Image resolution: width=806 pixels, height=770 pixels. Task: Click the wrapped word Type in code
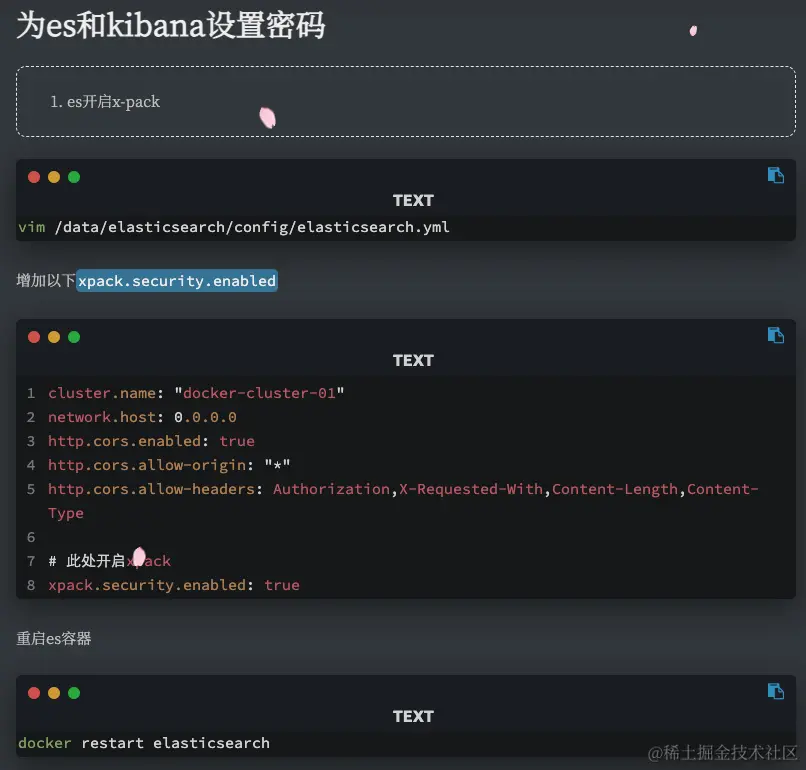click(66, 513)
